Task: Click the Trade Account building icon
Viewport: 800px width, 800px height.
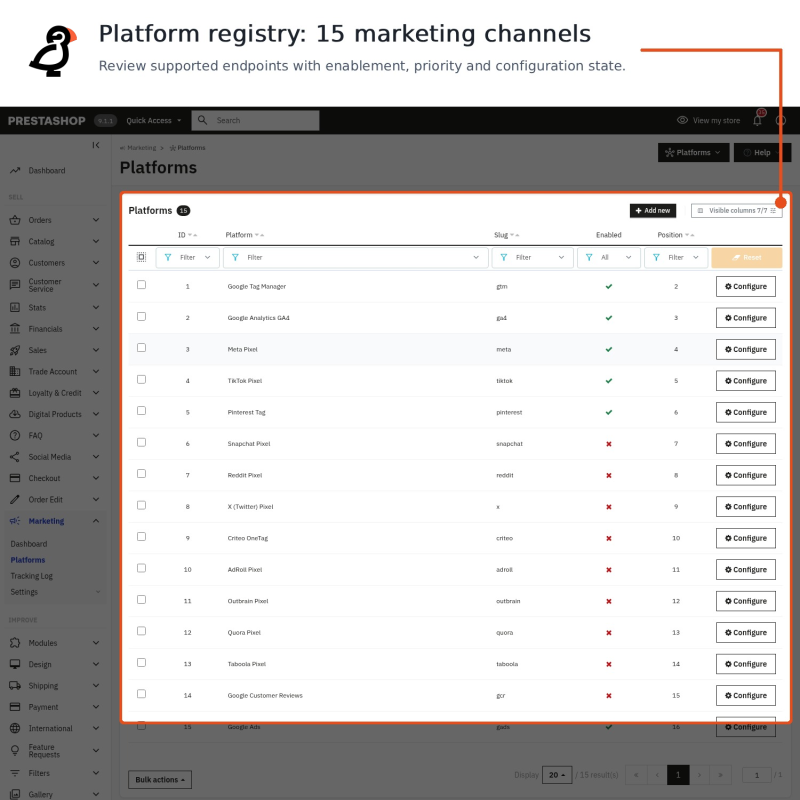Action: pos(15,371)
